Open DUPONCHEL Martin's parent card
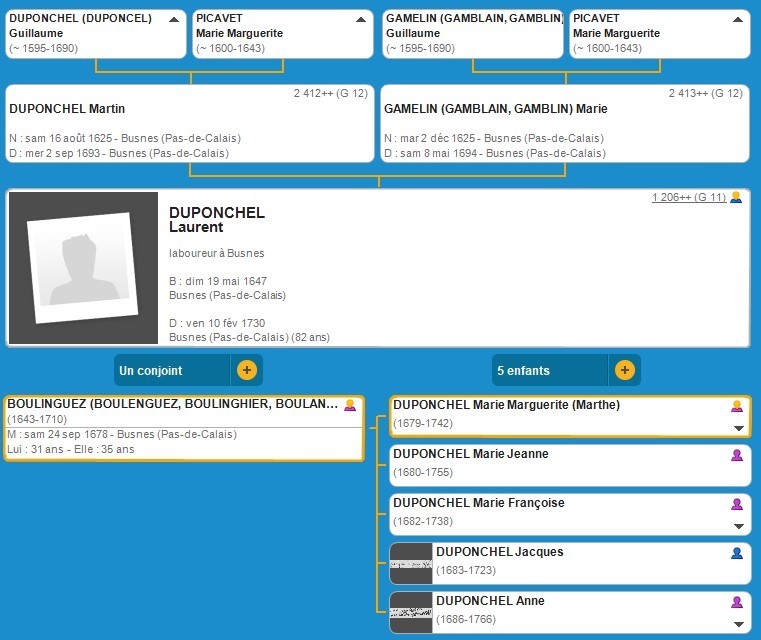This screenshot has height=640, width=761. tap(189, 124)
